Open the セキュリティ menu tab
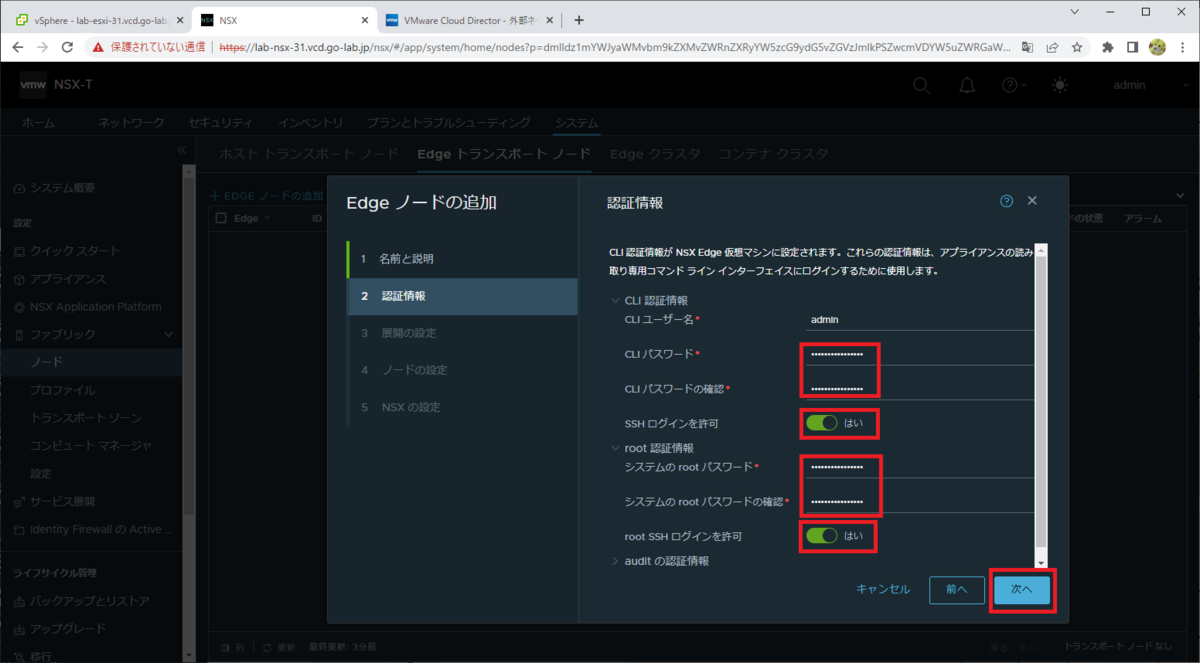Viewport: 1200px width, 663px height. [221, 122]
